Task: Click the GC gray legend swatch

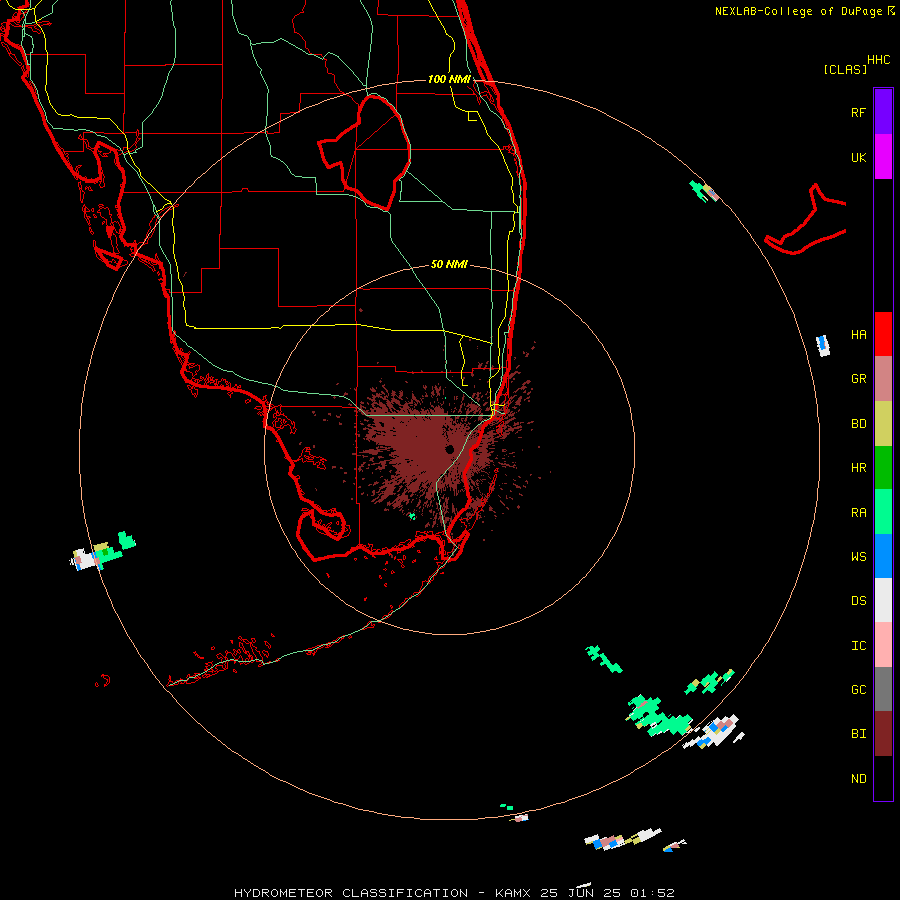Action: pos(883,689)
